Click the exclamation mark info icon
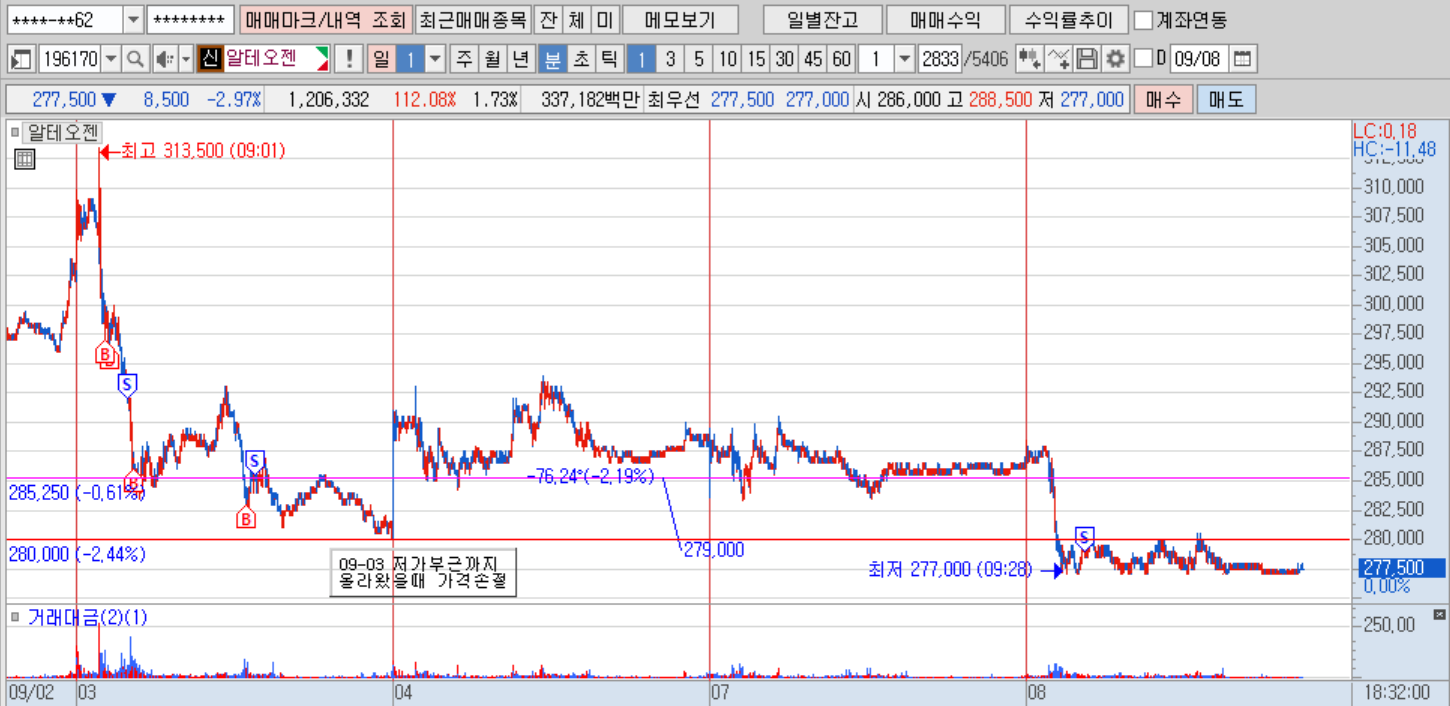This screenshot has height=706, width=1450. [x=349, y=59]
